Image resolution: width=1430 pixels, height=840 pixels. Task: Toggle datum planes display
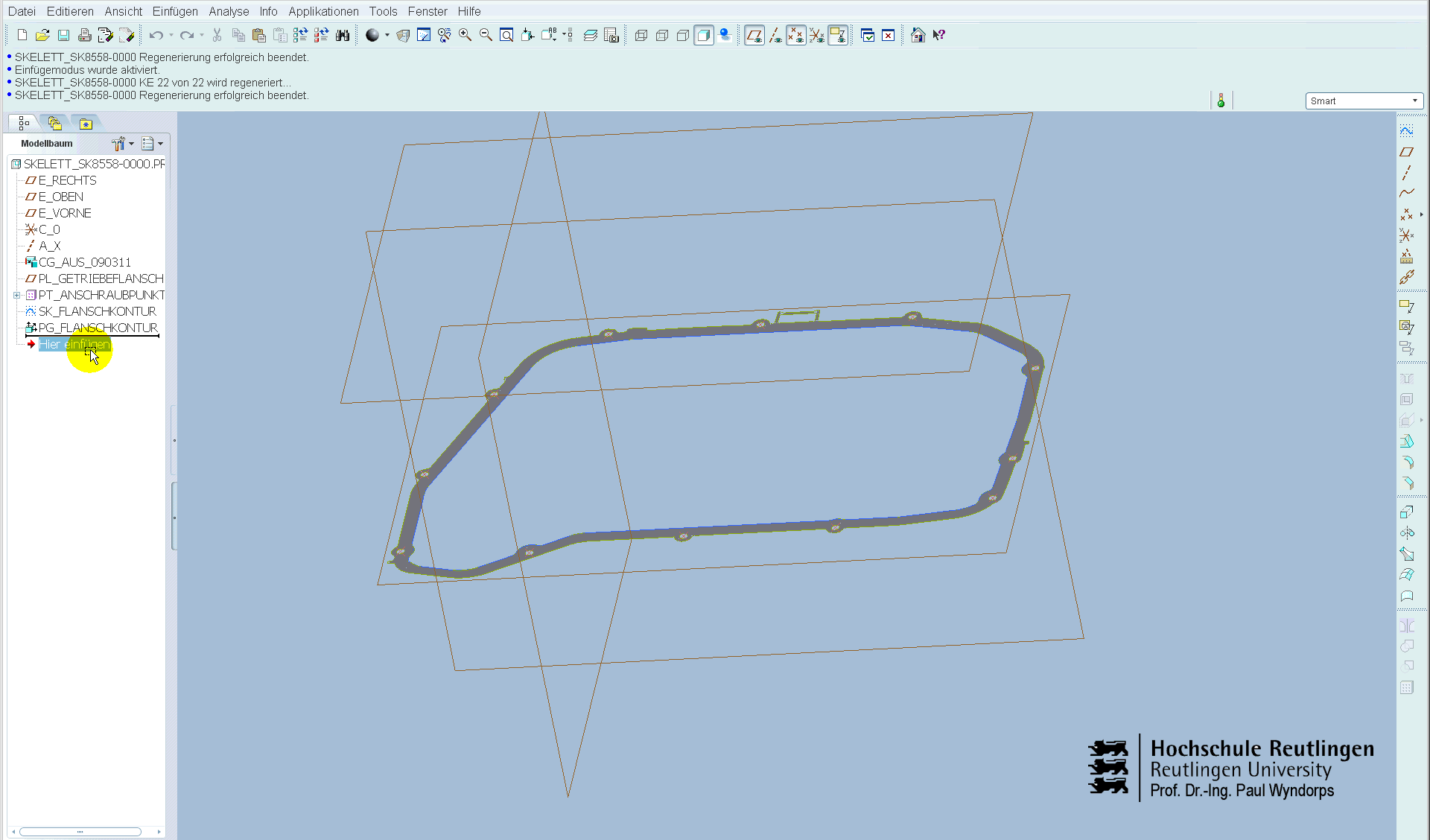754,35
